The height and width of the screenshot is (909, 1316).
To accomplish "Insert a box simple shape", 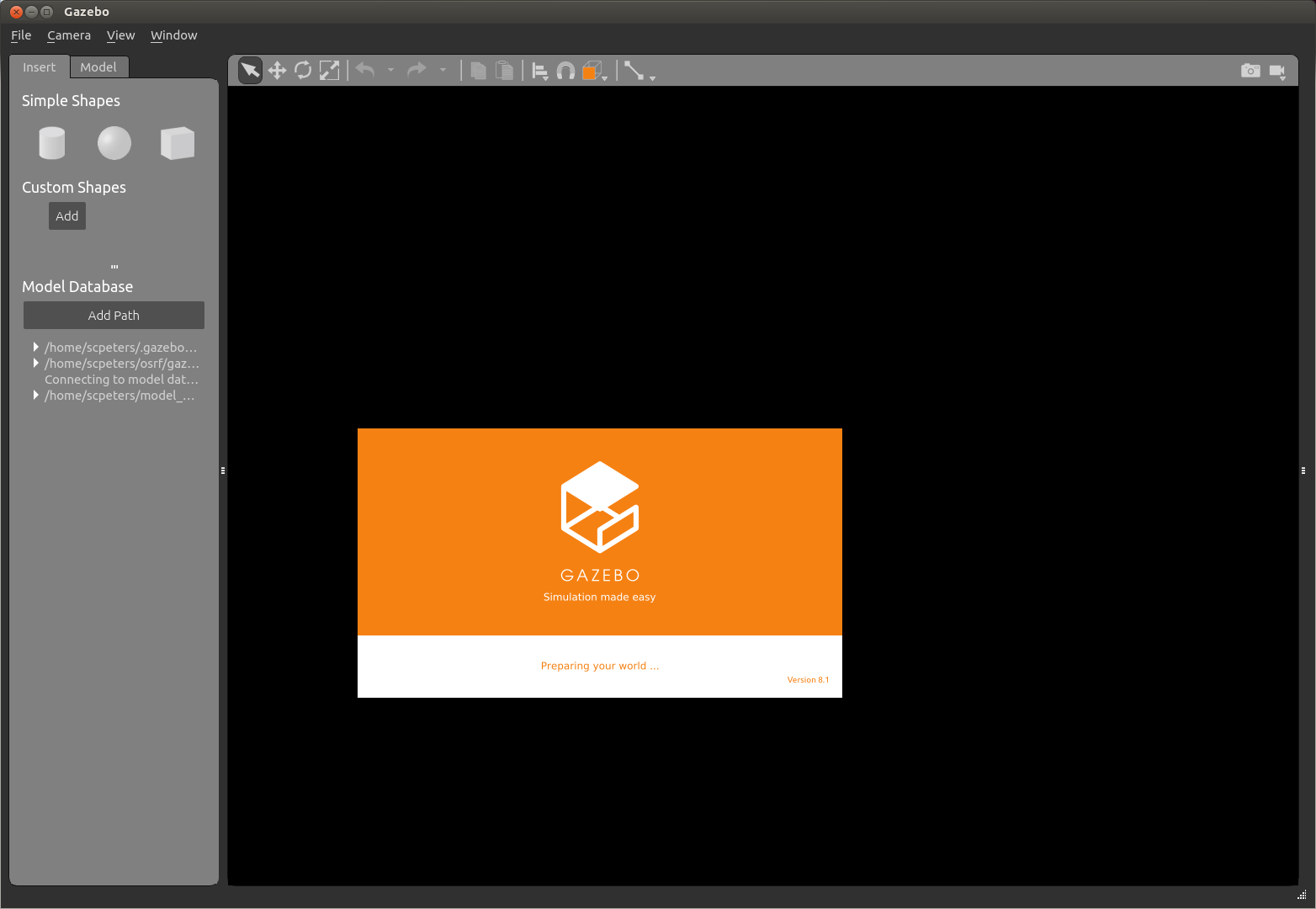I will pyautogui.click(x=178, y=143).
